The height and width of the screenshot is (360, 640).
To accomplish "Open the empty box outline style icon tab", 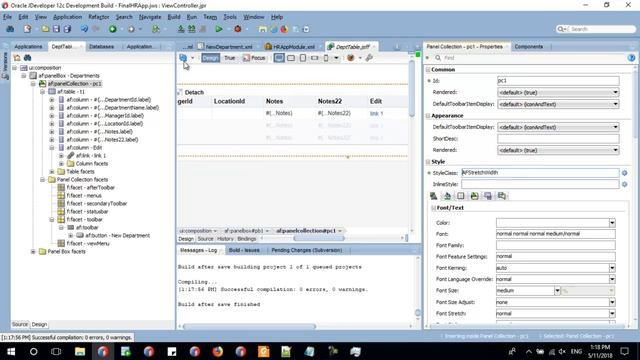I will click(461, 196).
